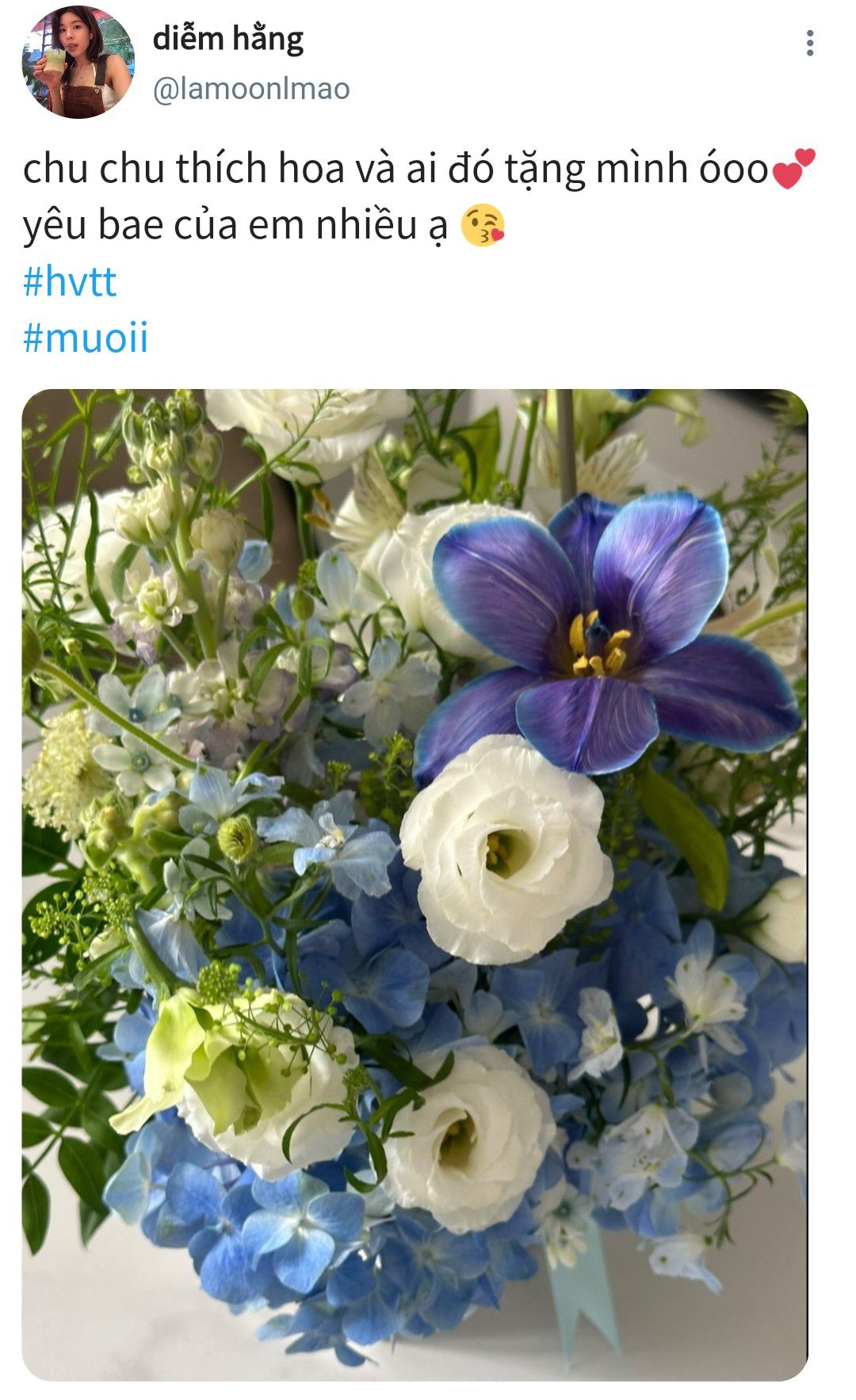Click the kissing face emoji
This screenshot has height=1400, width=856.
(x=482, y=226)
